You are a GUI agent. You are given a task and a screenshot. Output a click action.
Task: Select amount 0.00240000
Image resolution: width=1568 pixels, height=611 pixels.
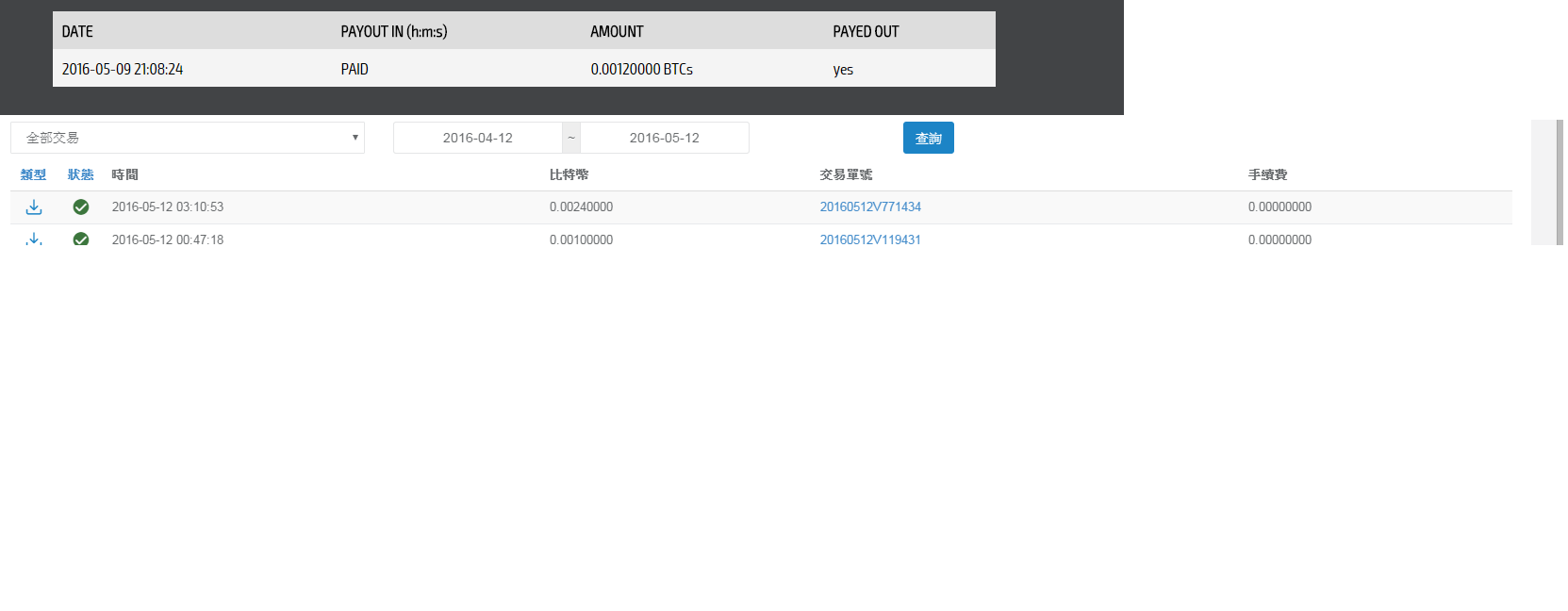[x=582, y=207]
